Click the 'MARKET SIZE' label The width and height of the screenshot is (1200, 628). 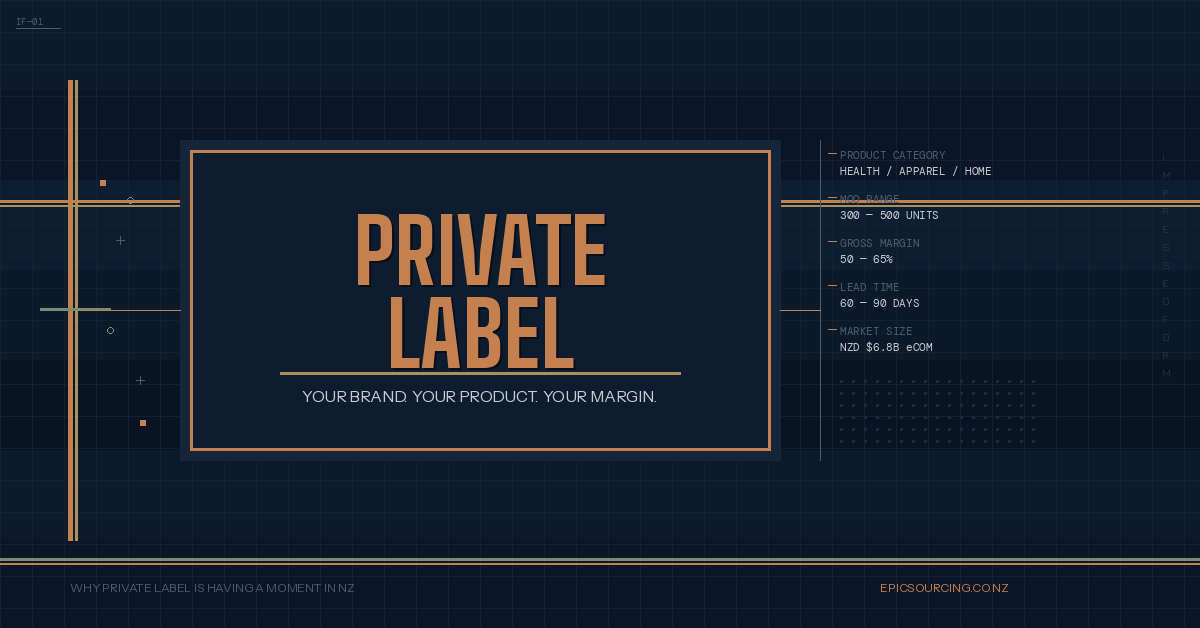tap(876, 331)
